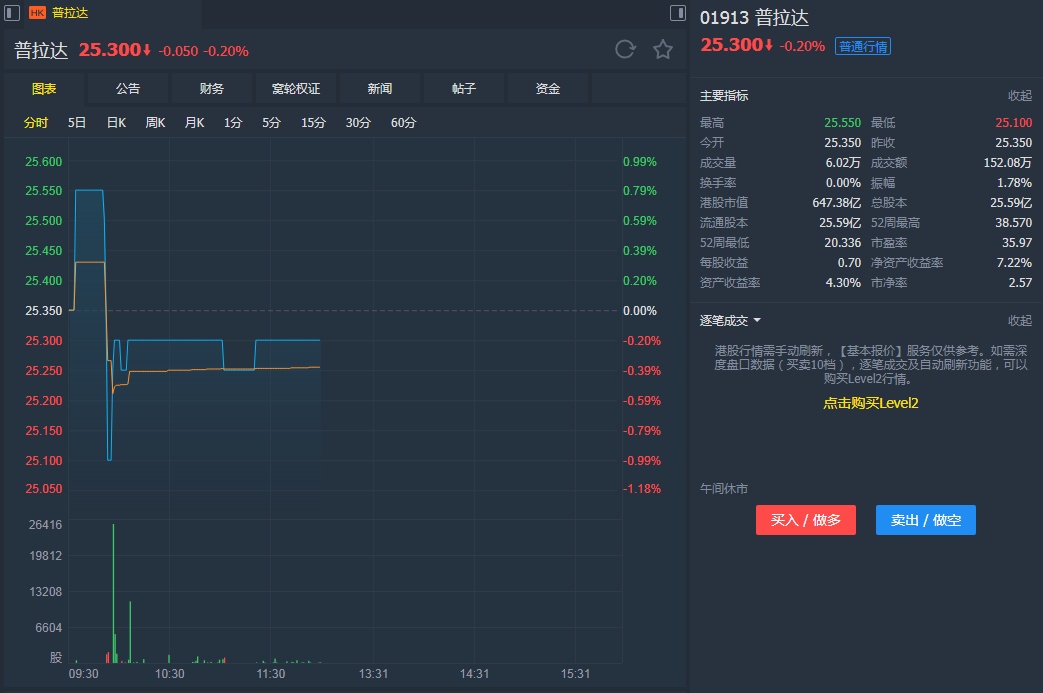This screenshot has width=1043, height=693.
Task: Click the 市盈率 value 35.97
Action: pos(1017,242)
